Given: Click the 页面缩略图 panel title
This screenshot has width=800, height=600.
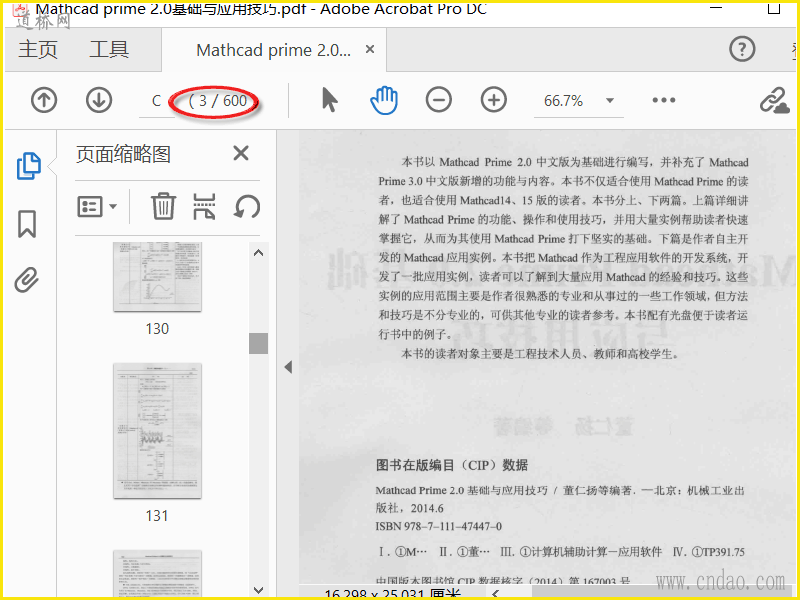Looking at the screenshot, I should click(x=123, y=154).
